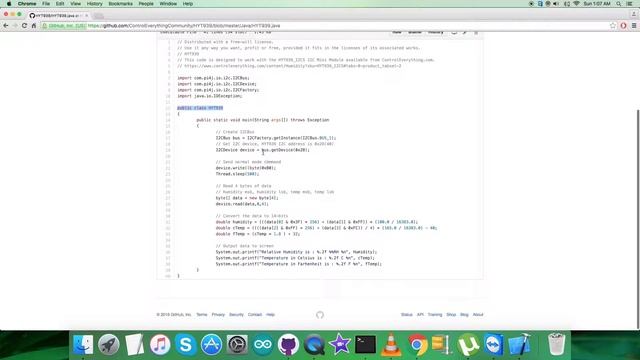The width and height of the screenshot is (640, 360).
Task: Go to Chrome home page button
Action: coord(34,26)
